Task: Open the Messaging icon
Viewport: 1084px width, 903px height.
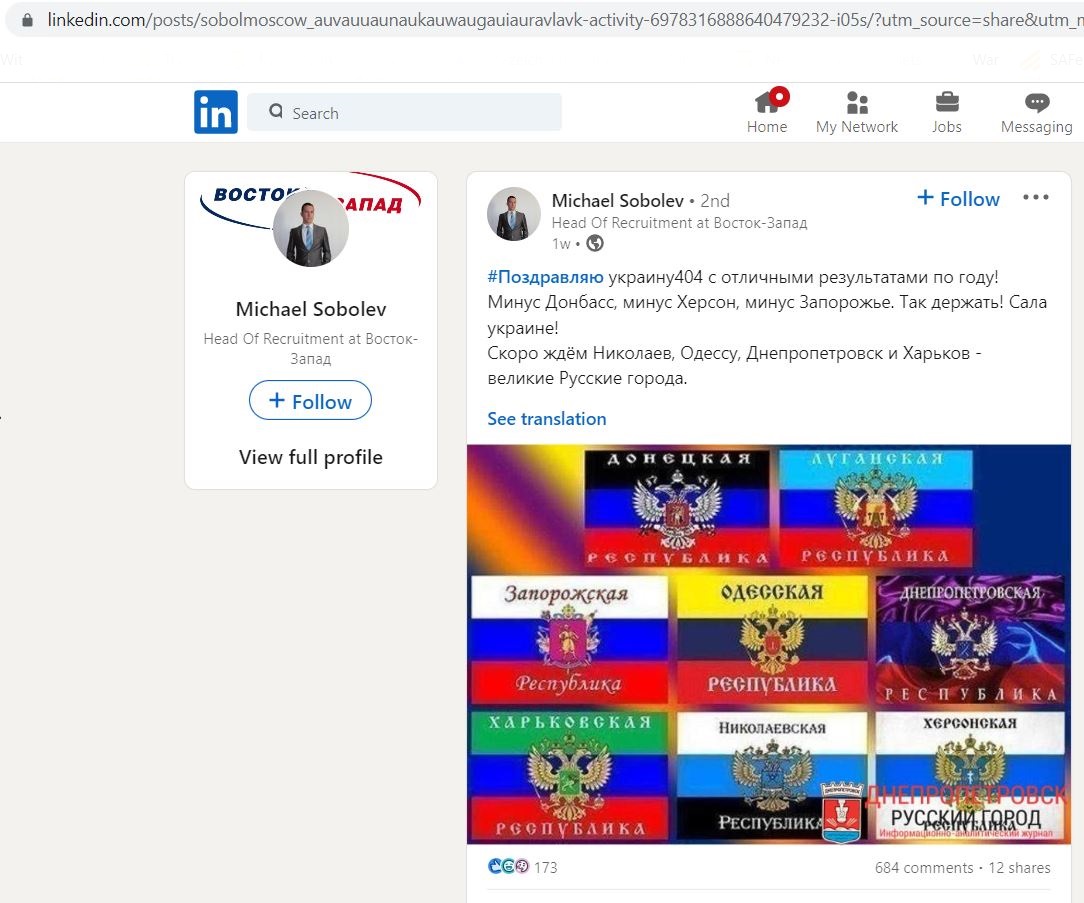Action: tap(1037, 102)
